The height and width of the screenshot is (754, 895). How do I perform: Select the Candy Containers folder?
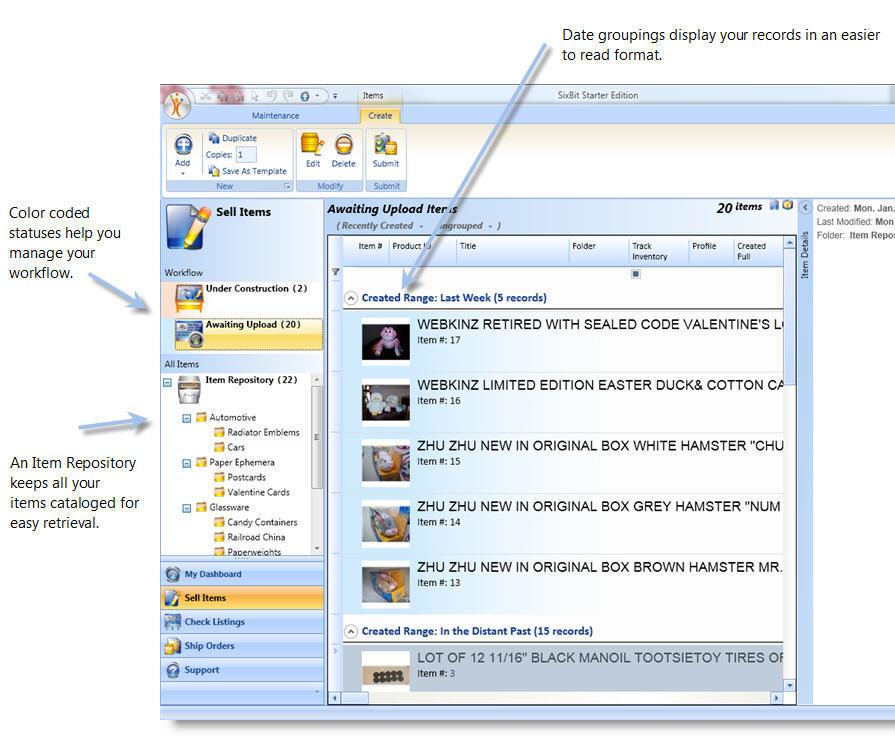[262, 522]
